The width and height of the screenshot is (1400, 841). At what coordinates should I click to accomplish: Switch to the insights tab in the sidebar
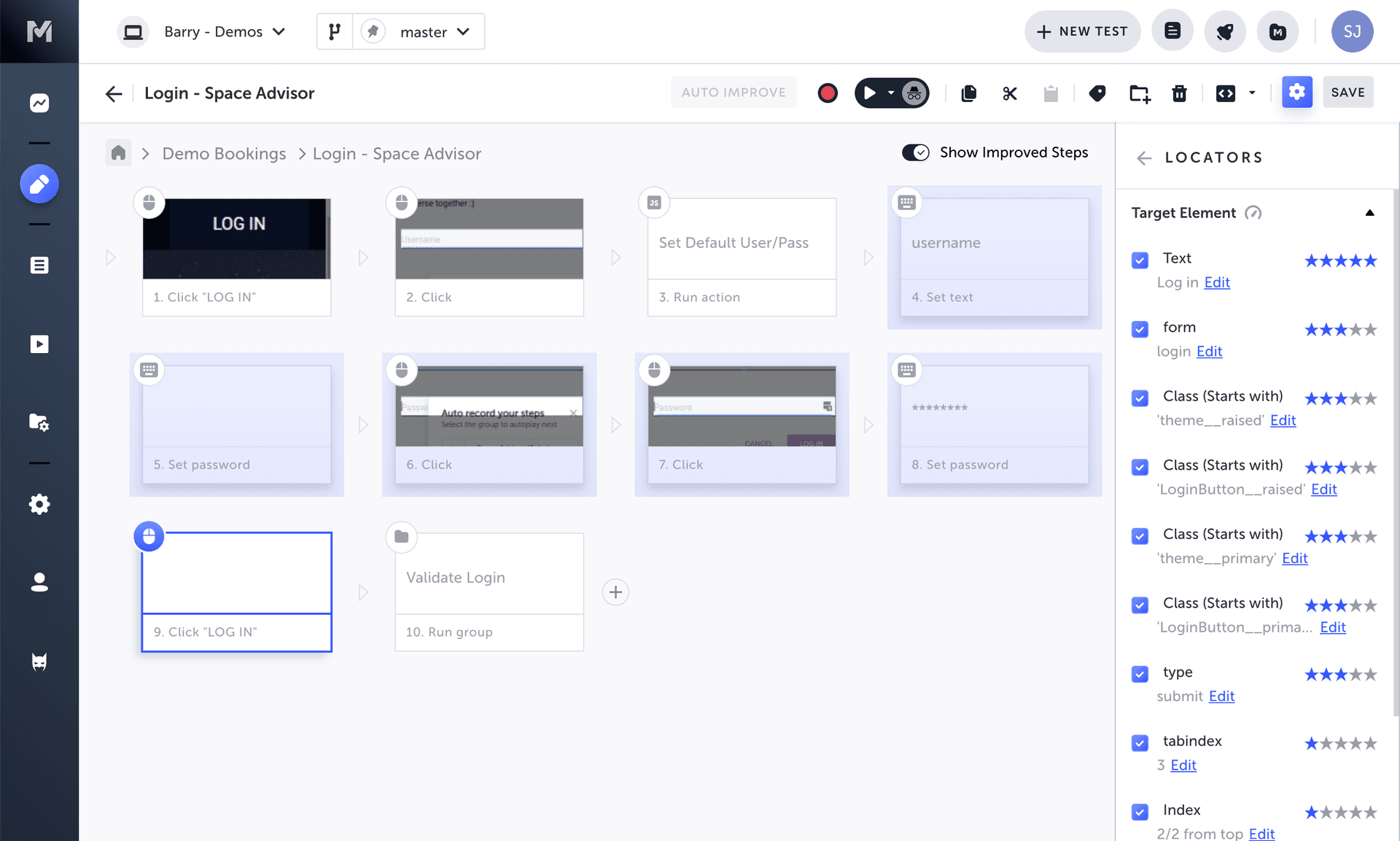click(x=39, y=103)
